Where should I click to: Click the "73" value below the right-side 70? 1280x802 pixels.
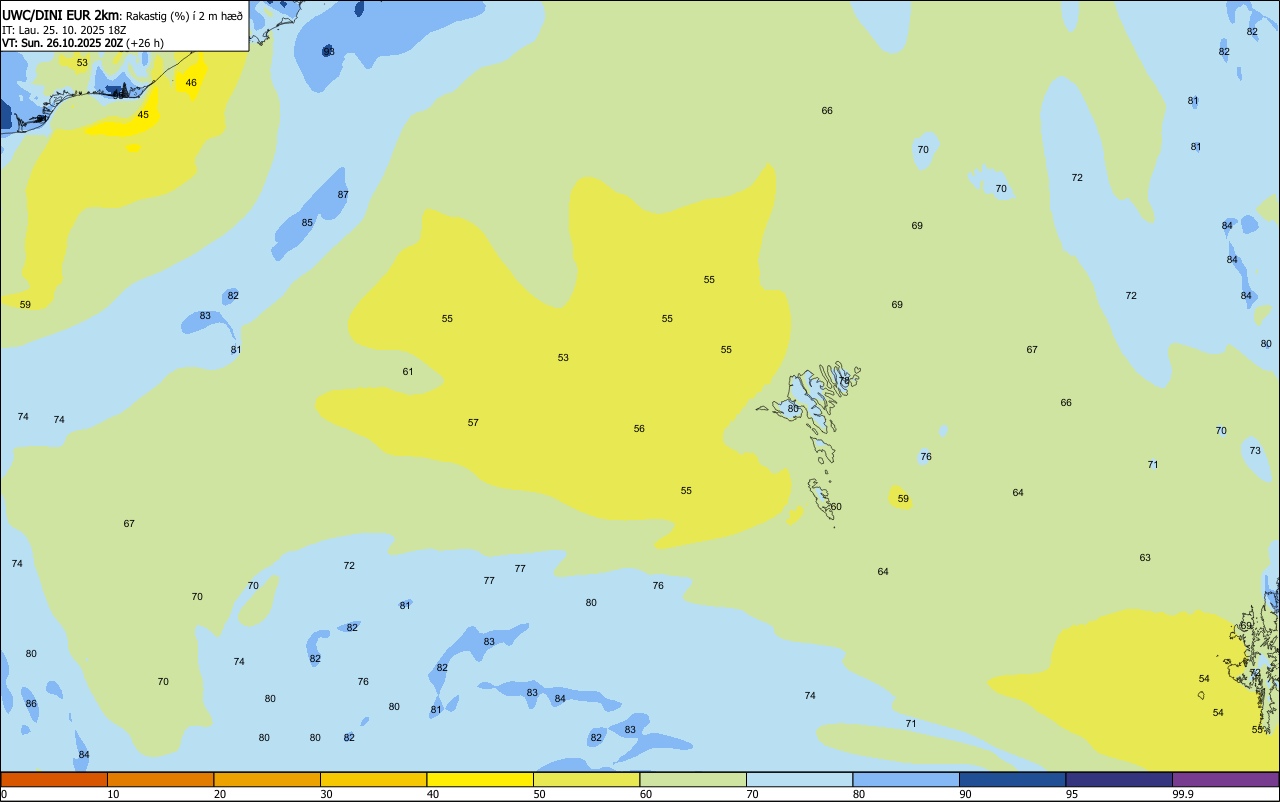coord(1255,451)
